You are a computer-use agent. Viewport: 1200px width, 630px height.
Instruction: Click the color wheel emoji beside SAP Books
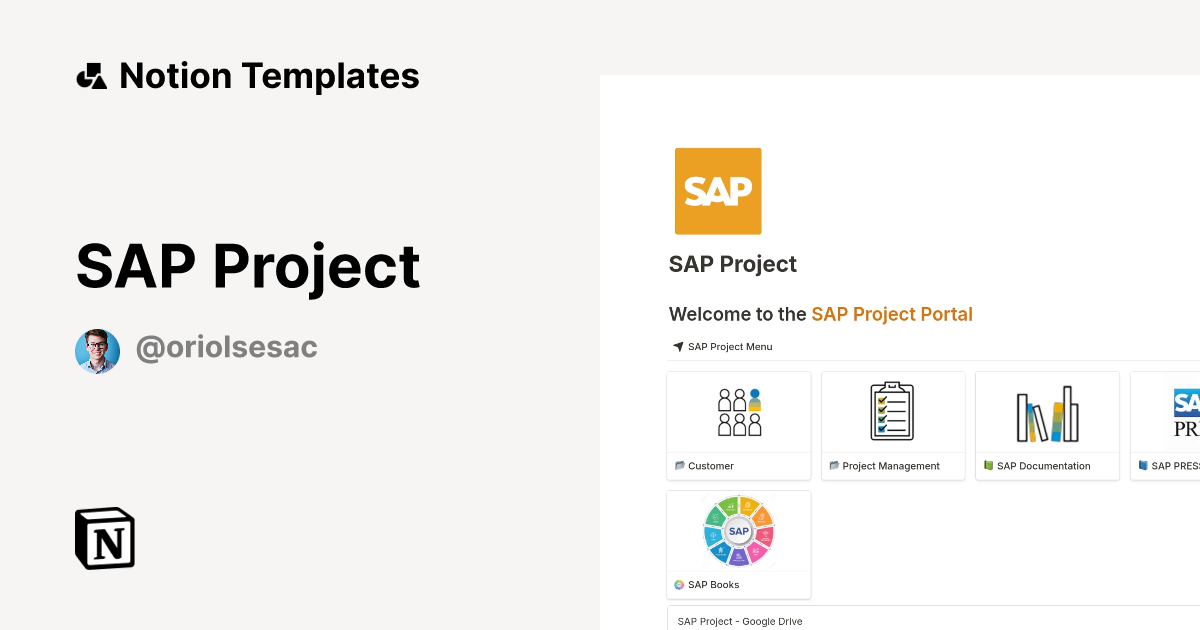point(678,585)
